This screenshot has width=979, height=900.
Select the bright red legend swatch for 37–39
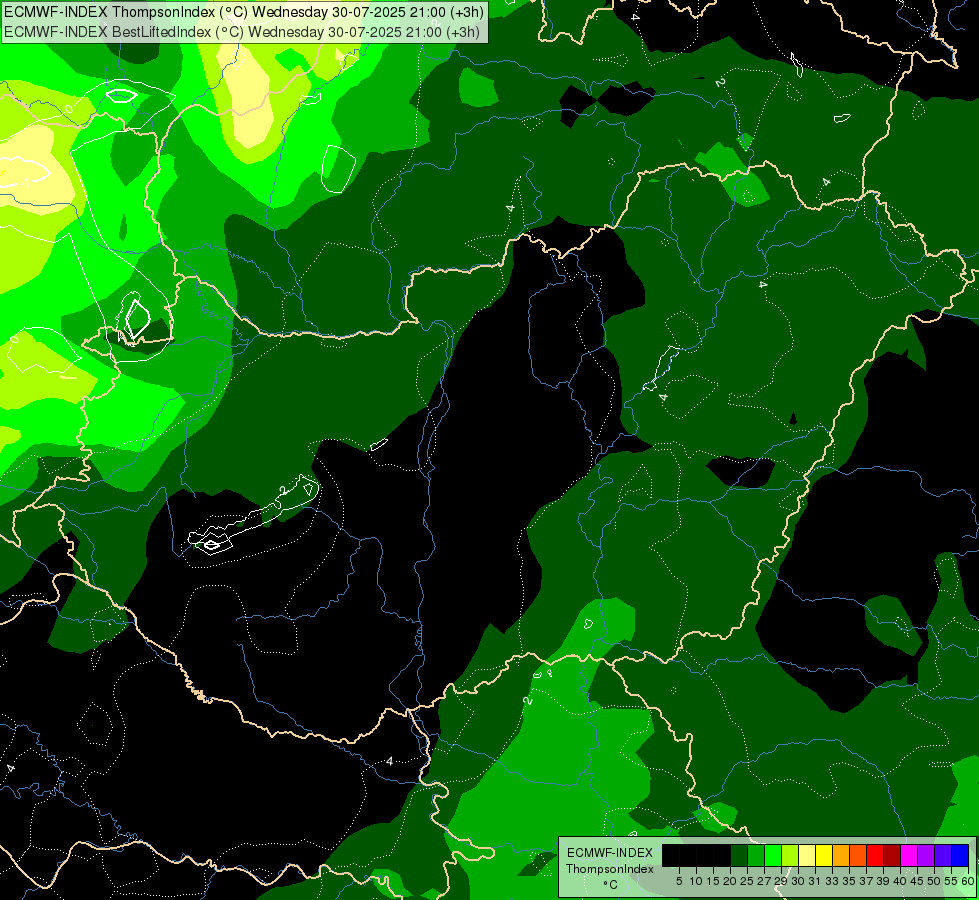coord(875,855)
